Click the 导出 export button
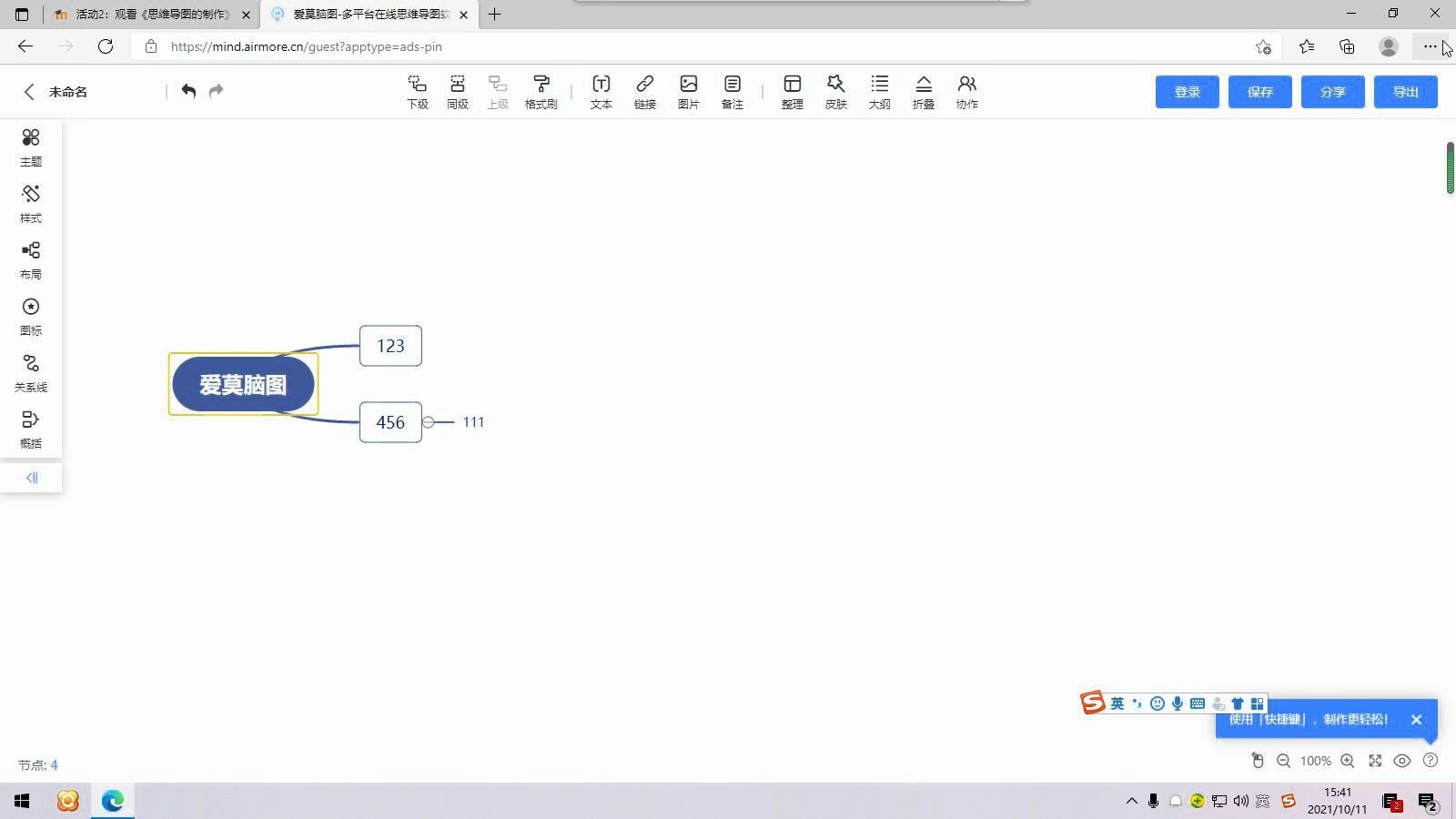Viewport: 1456px width, 819px height. (1406, 92)
